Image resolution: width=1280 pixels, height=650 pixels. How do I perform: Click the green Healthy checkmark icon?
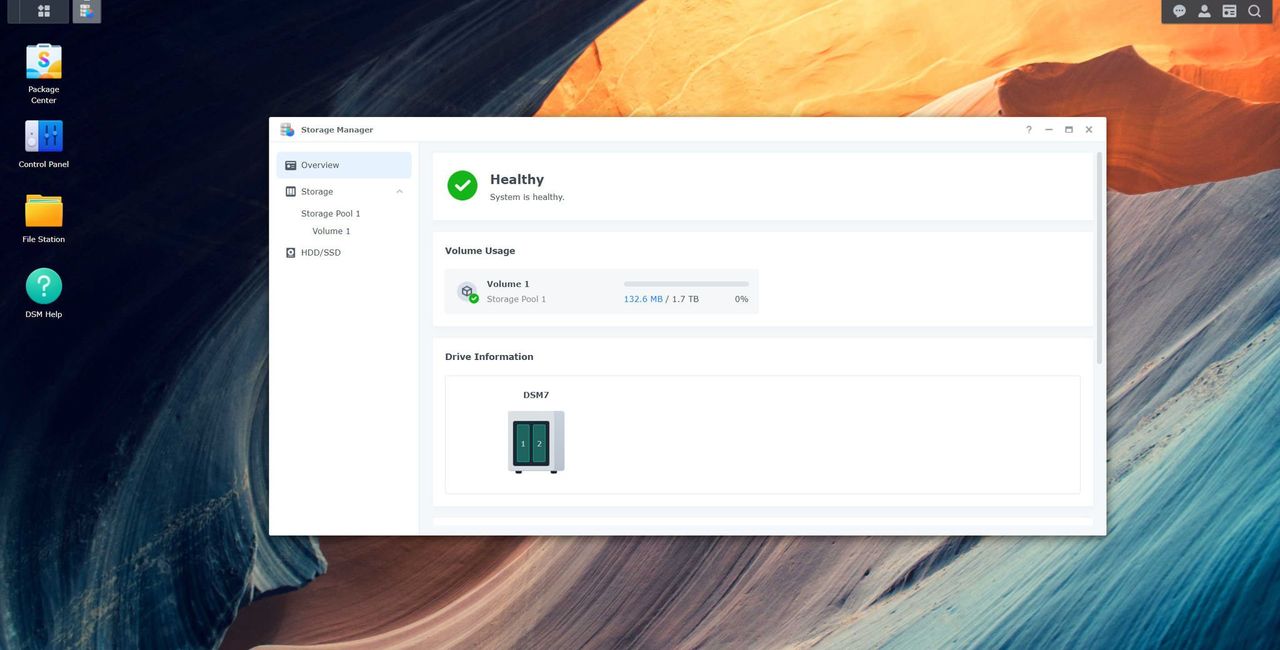pos(462,185)
